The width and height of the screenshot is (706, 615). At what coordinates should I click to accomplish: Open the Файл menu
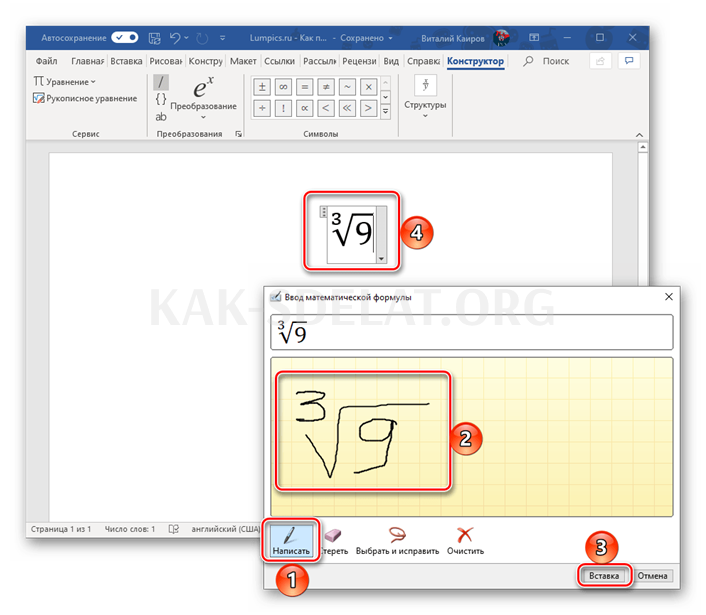click(46, 61)
